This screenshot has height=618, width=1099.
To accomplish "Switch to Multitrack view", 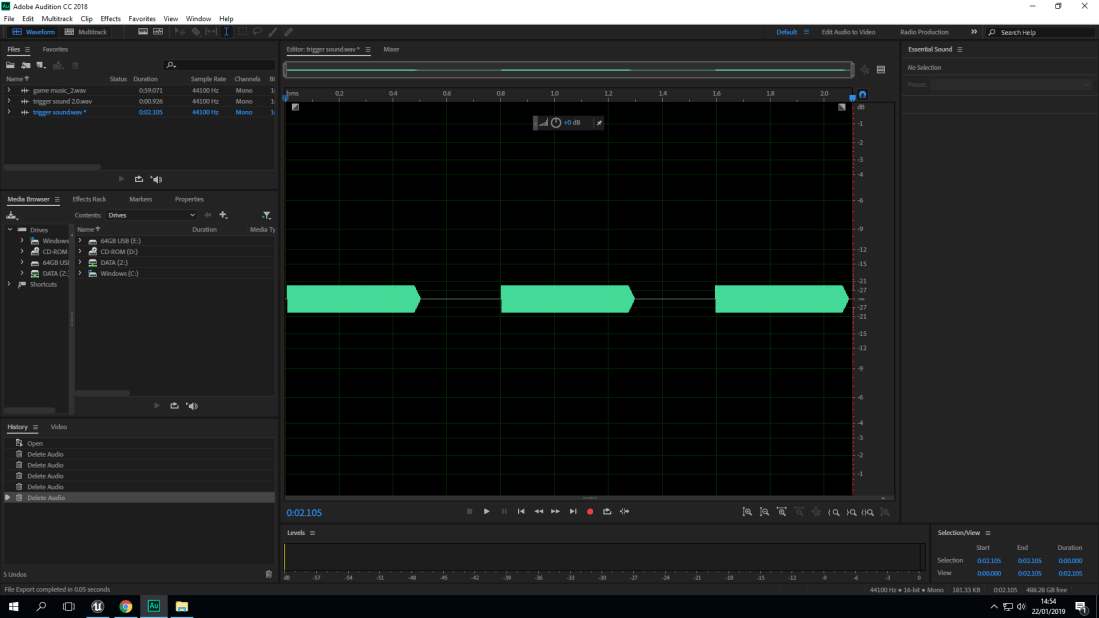I will pyautogui.click(x=86, y=32).
